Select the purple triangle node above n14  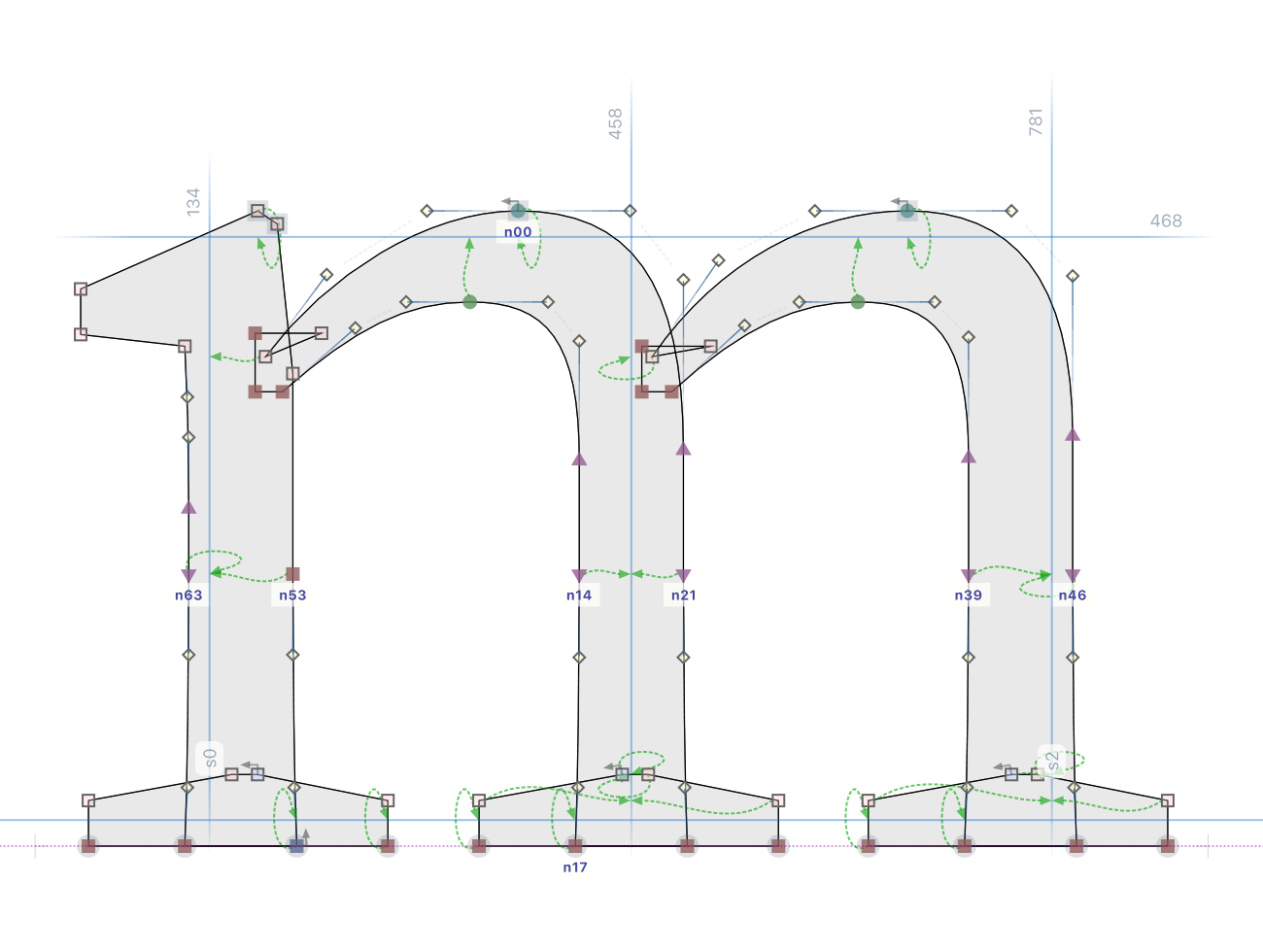click(579, 575)
